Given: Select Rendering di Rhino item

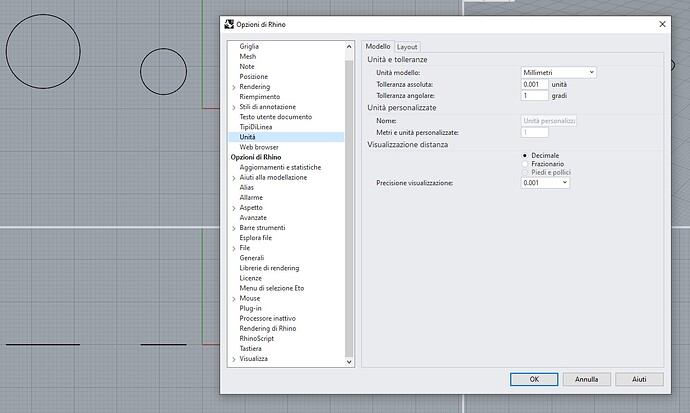Looking at the screenshot, I should pyautogui.click(x=268, y=329).
